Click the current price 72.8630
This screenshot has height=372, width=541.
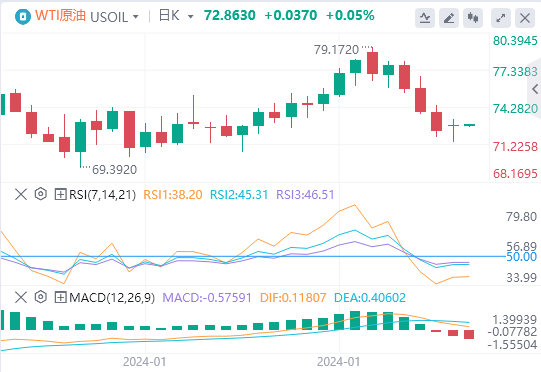pos(229,16)
